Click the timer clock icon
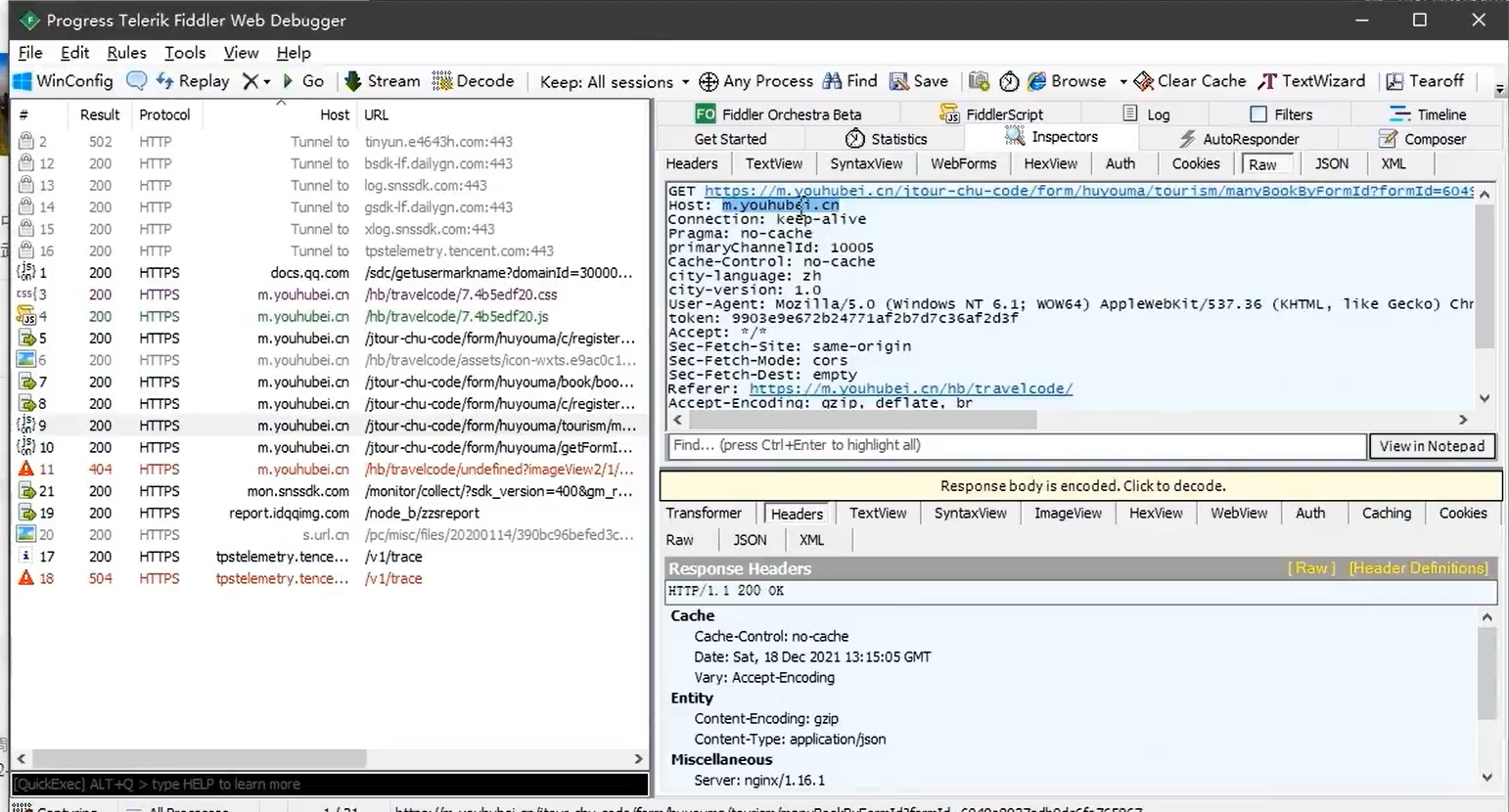Viewport: 1509px width, 812px height. pyautogui.click(x=1009, y=81)
